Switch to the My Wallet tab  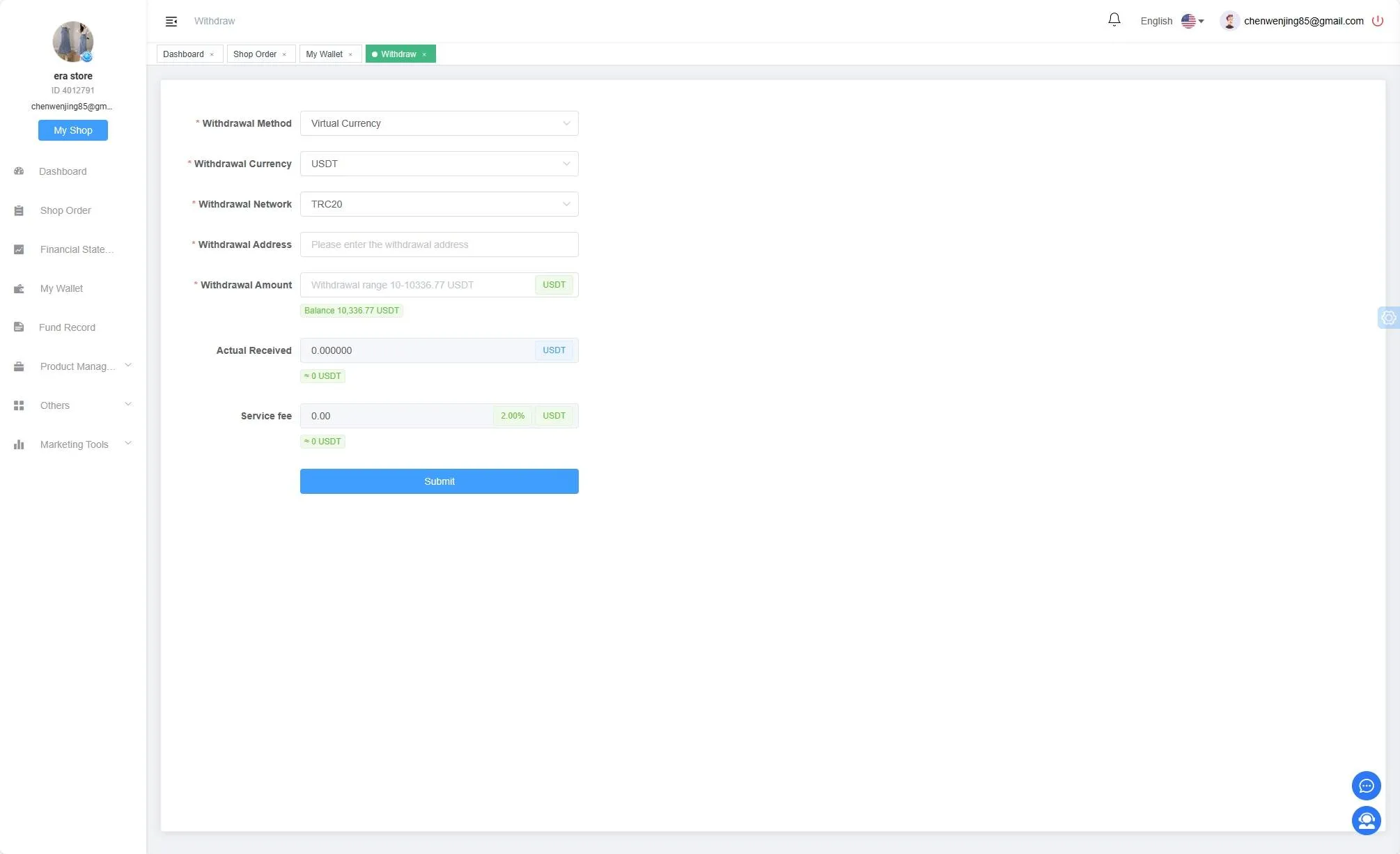[325, 54]
